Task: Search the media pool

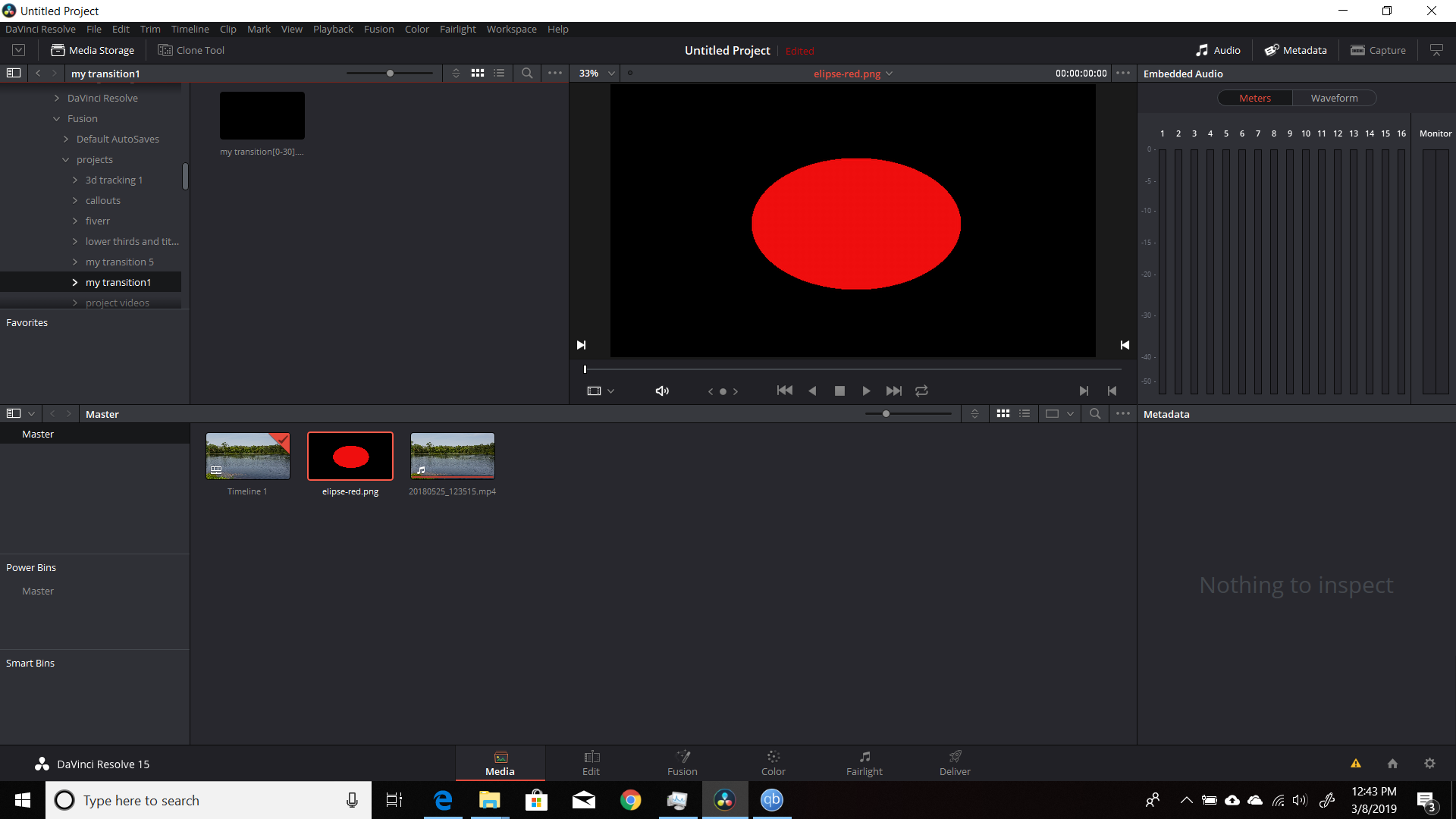Action: point(1095,414)
